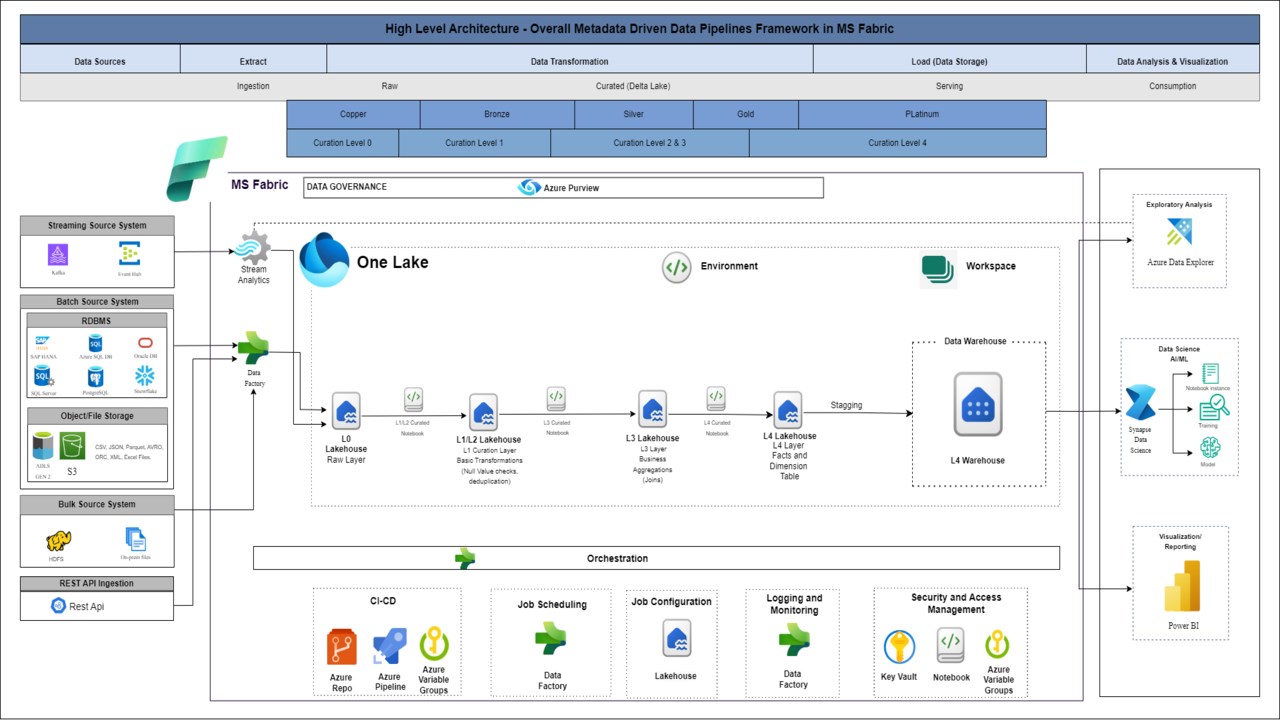Select the Environment code icon
Viewport: 1280px width, 720px height.
(677, 267)
